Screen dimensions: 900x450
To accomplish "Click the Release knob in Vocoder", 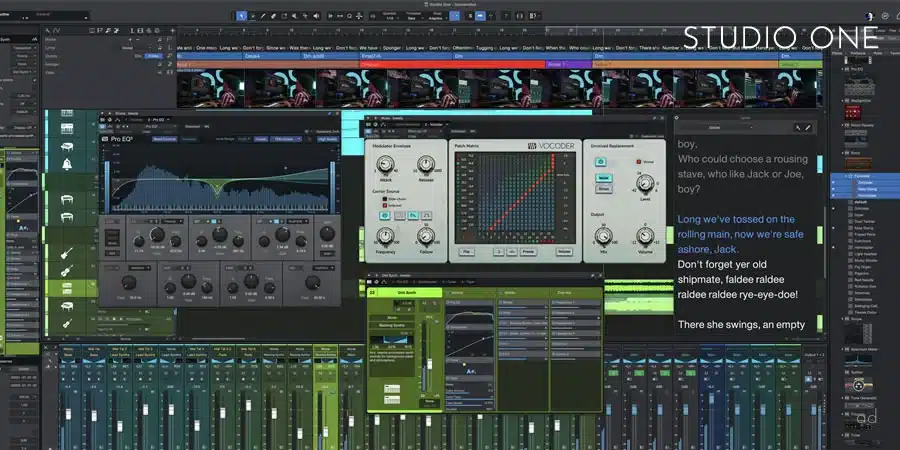I will (x=425, y=164).
